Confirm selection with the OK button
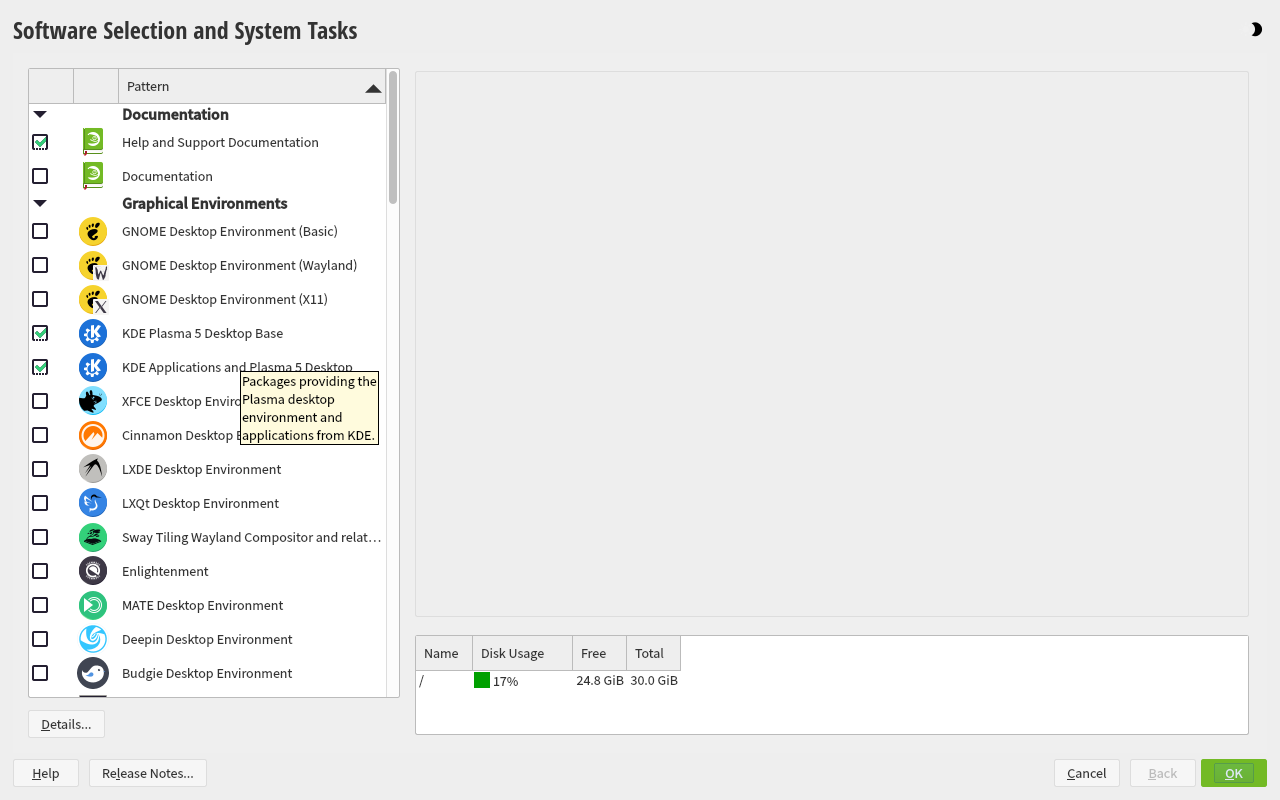The image size is (1280, 800). pyautogui.click(x=1234, y=773)
